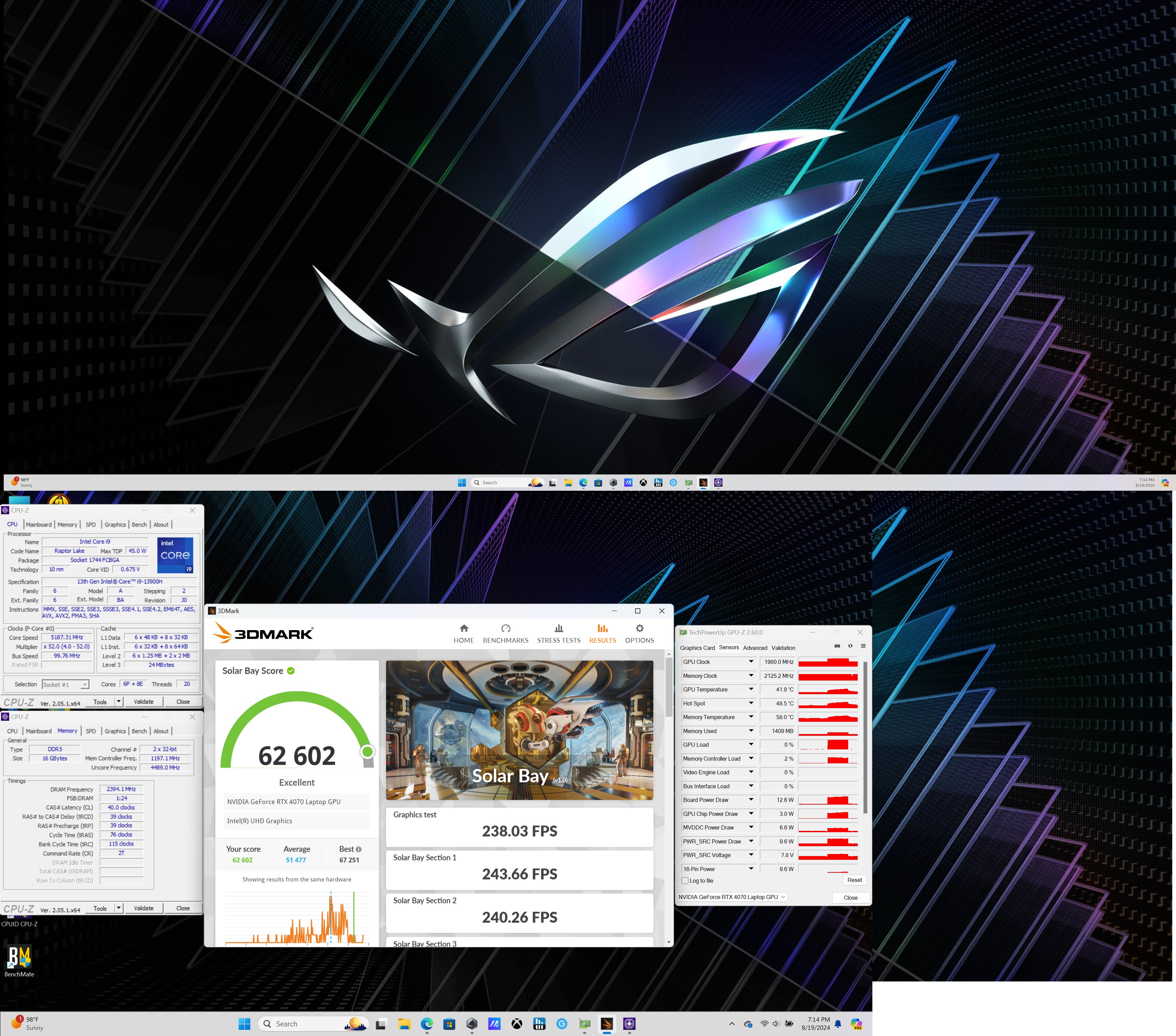Open the Board Power Draw sensor dropdown

[750, 799]
